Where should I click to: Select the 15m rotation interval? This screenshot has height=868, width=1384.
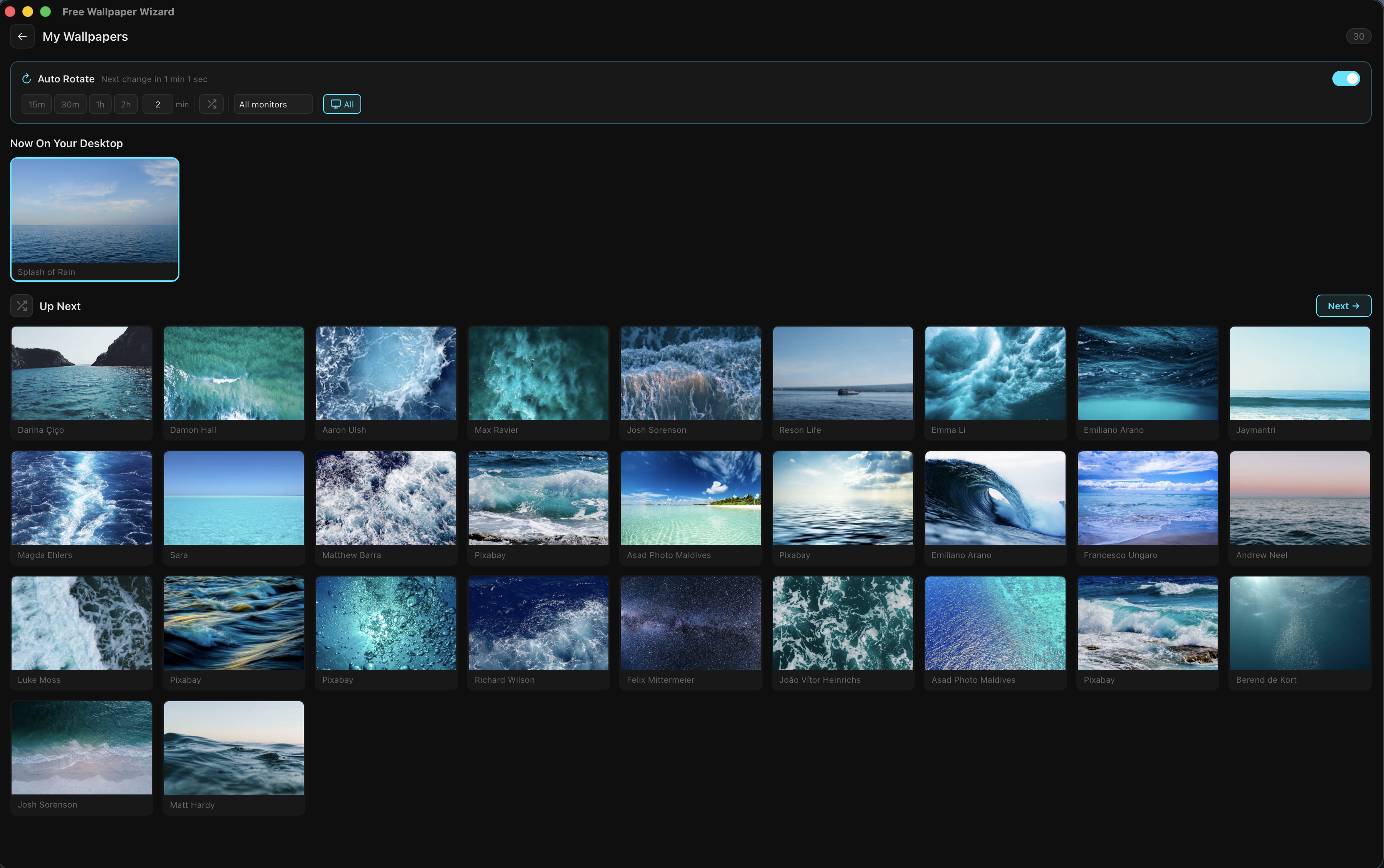click(x=36, y=104)
